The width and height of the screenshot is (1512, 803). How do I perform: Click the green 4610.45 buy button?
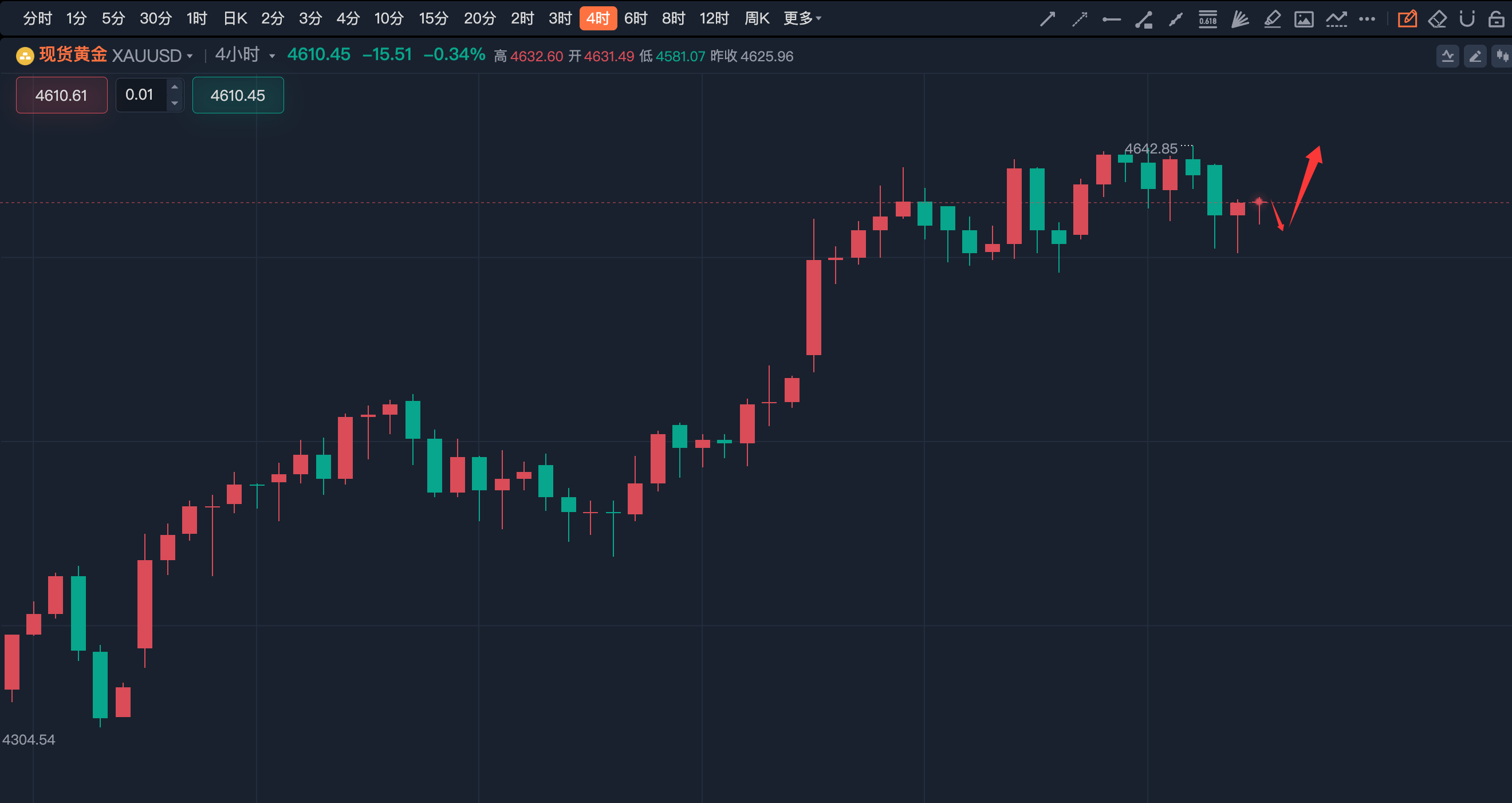[x=238, y=95]
